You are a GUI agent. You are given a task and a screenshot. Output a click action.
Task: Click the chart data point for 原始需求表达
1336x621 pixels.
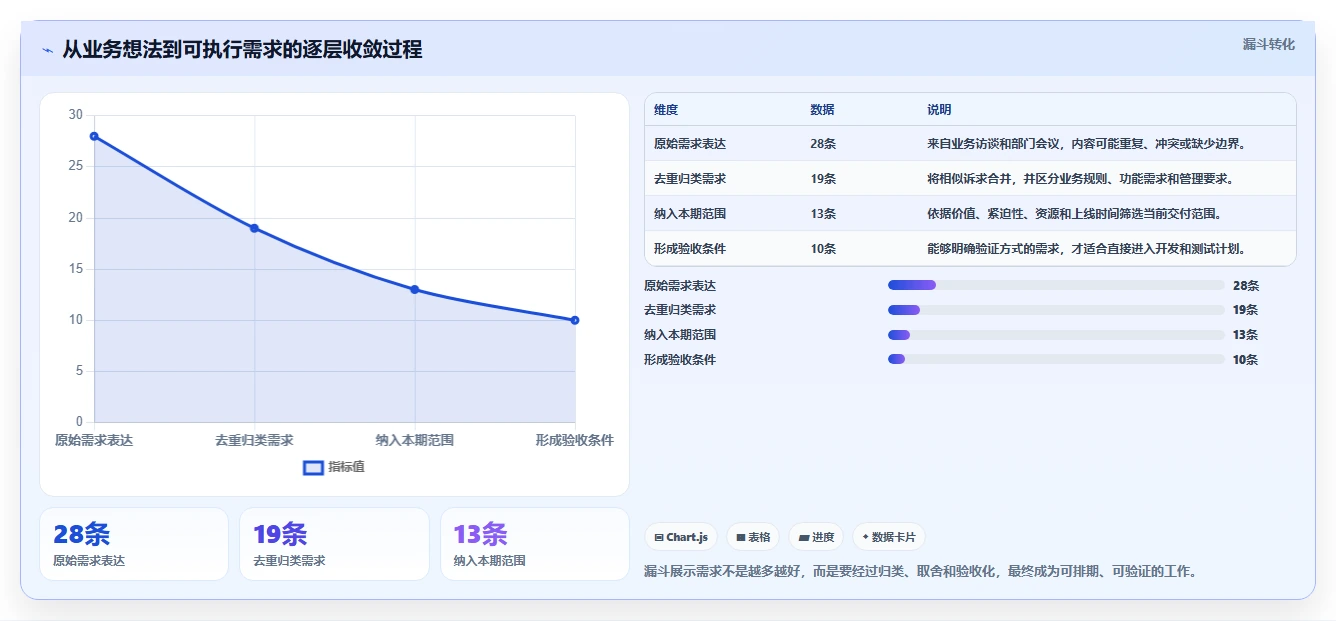(94, 136)
